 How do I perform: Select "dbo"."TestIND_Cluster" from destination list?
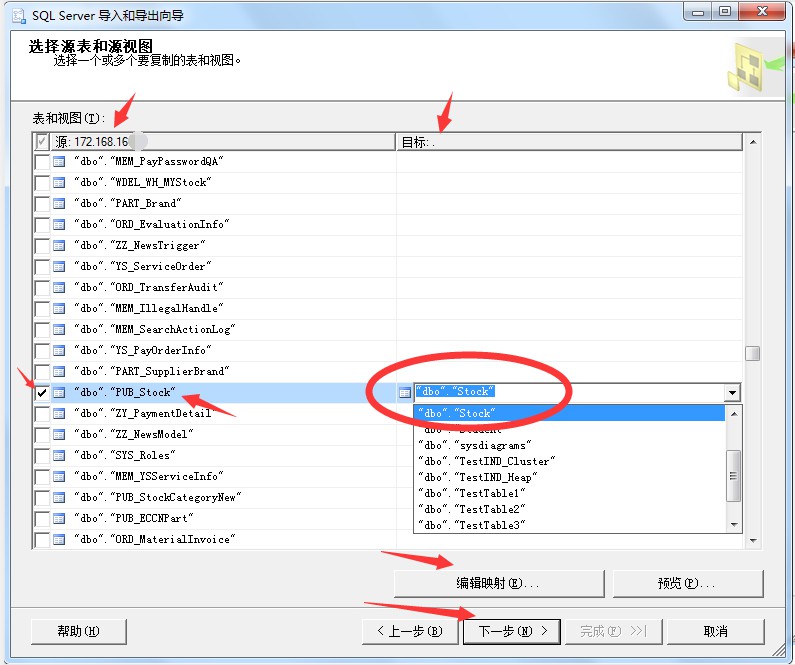click(485, 461)
